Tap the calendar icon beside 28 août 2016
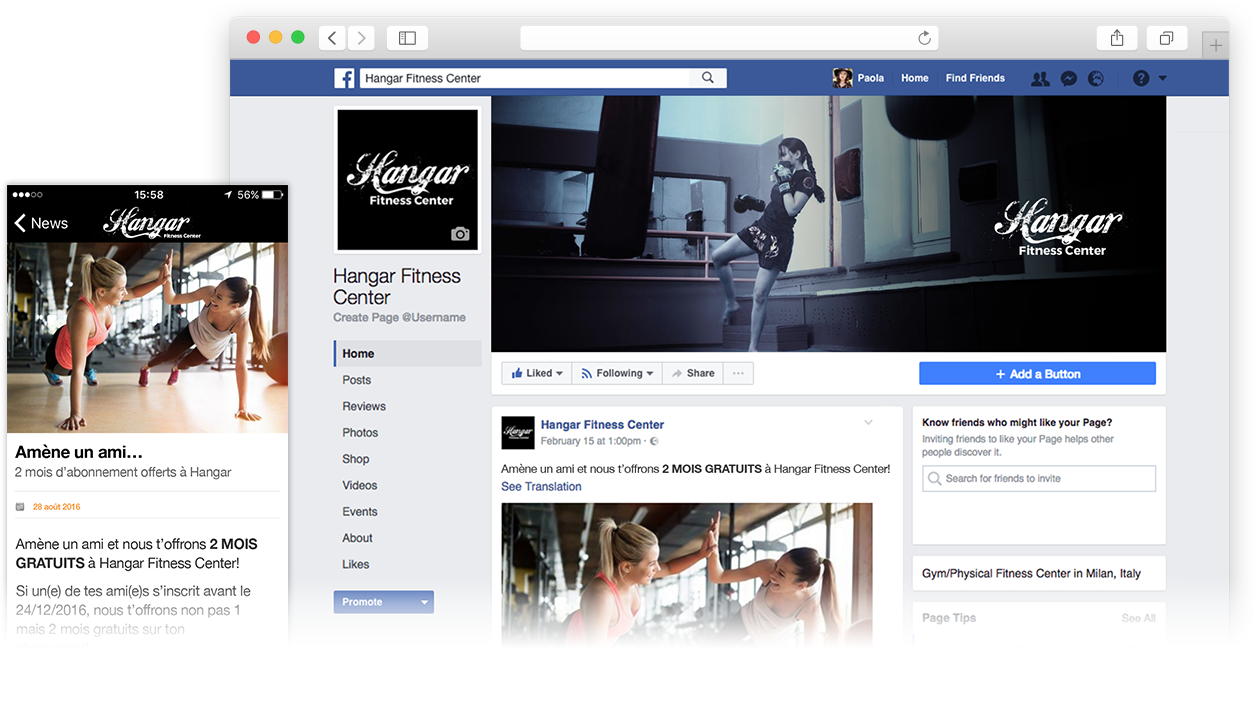The height and width of the screenshot is (721, 1256). pyautogui.click(x=20, y=507)
